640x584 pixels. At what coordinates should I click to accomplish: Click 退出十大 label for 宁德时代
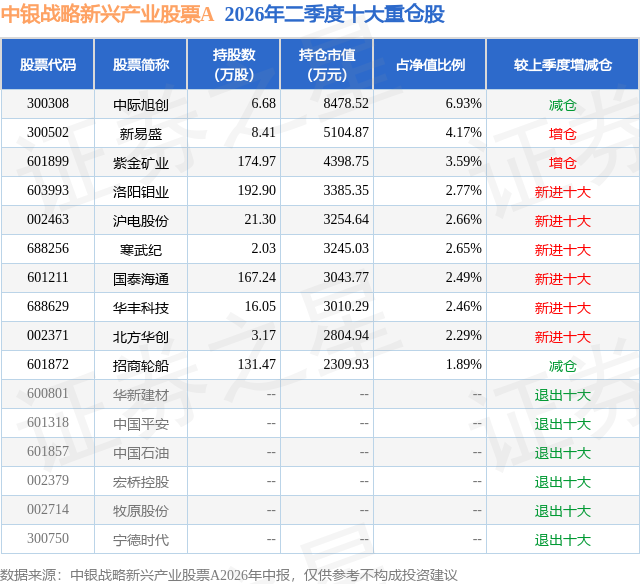(x=563, y=540)
